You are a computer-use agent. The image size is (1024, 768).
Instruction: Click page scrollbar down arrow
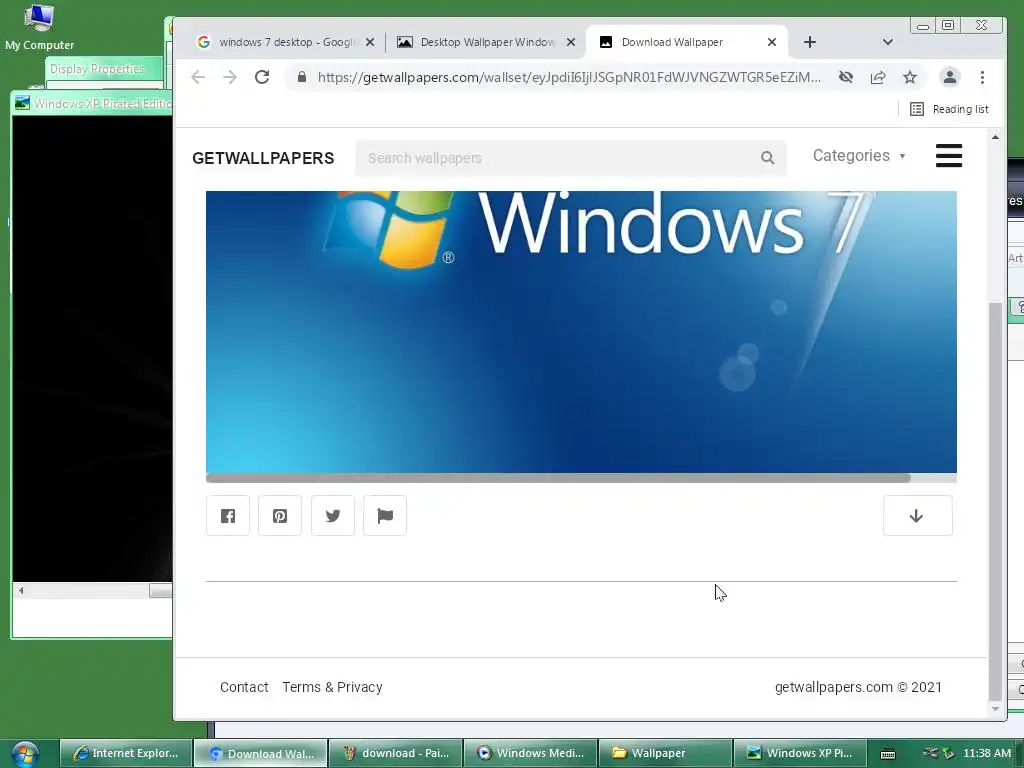point(995,709)
